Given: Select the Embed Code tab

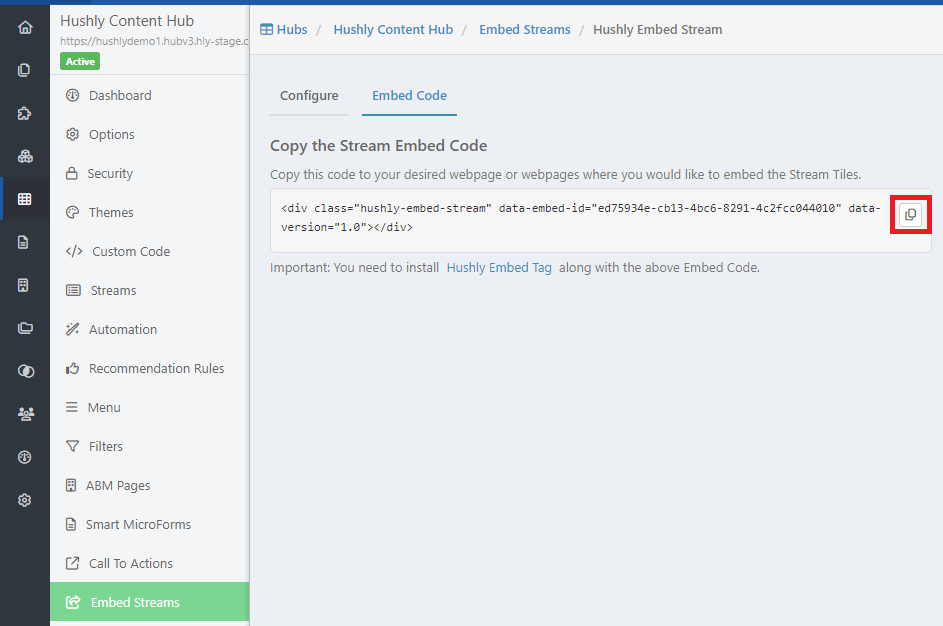Looking at the screenshot, I should (x=410, y=96).
